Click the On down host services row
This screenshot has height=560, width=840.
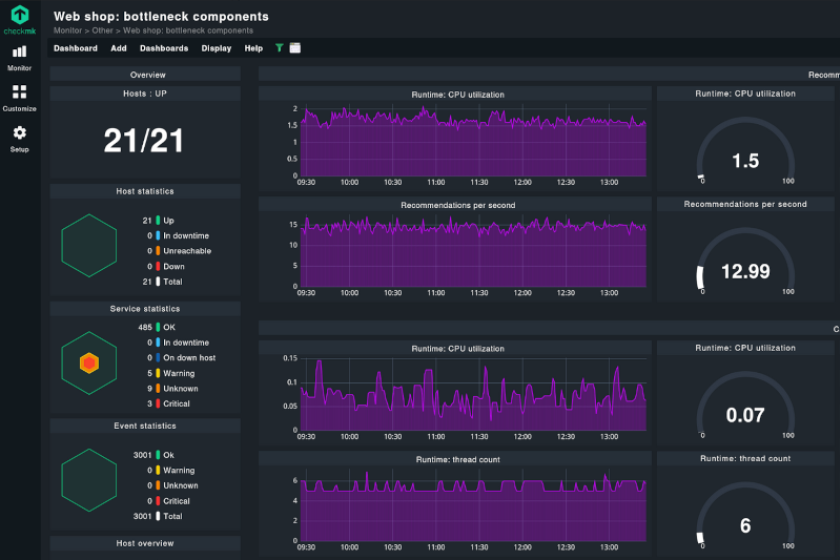click(181, 358)
